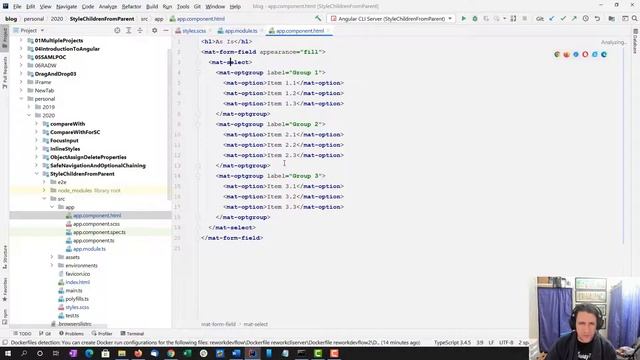Click the locate-file target icon in Project panel
This screenshot has width=640, height=360.
coord(117,31)
